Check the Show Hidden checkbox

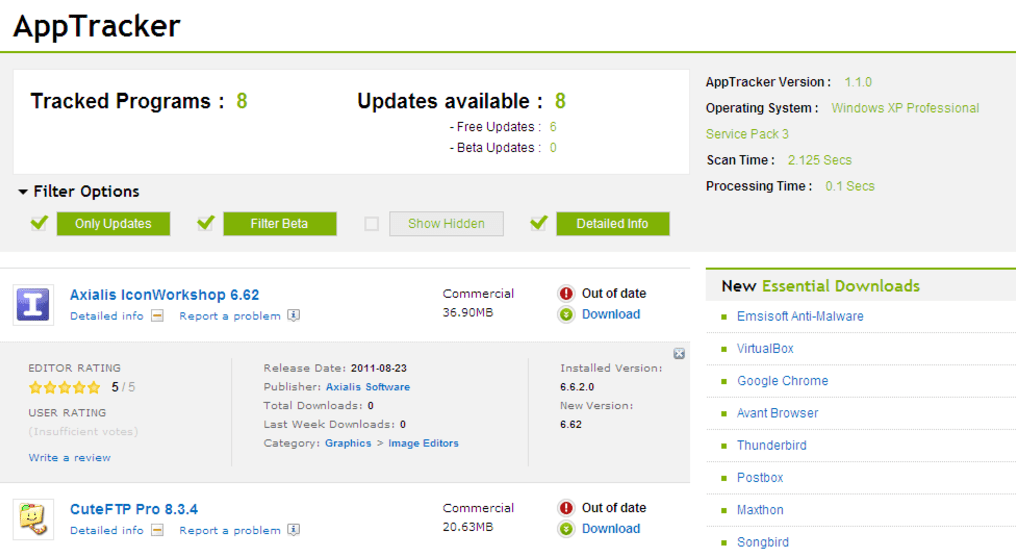pos(371,224)
